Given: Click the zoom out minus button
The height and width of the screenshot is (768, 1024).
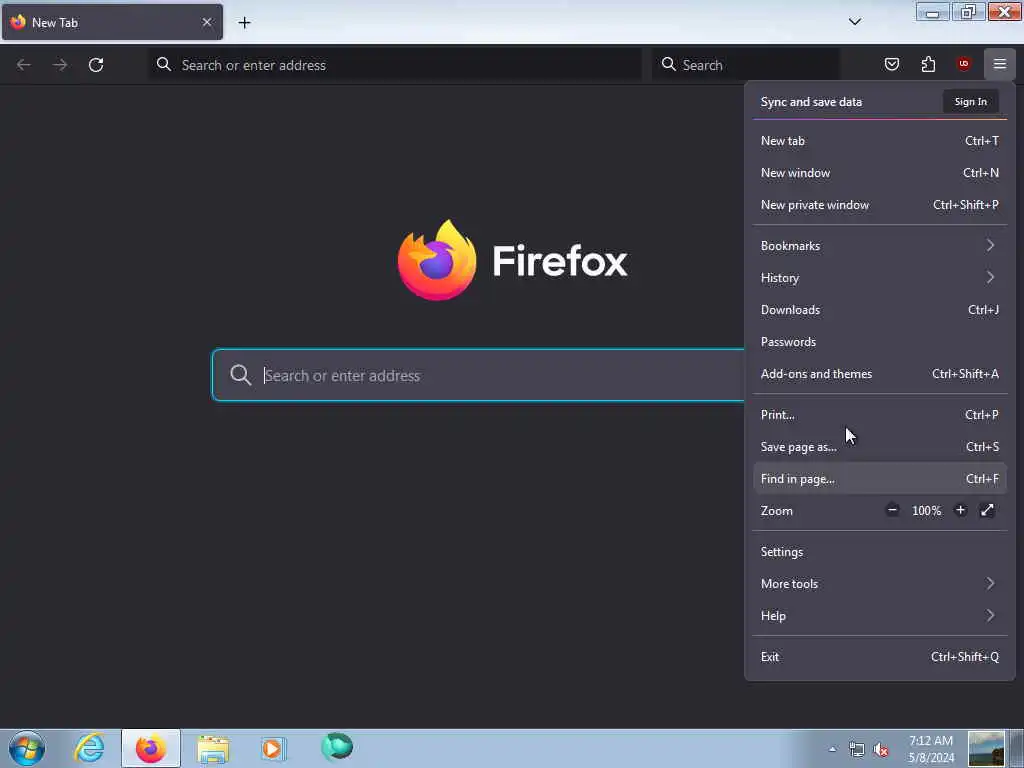Looking at the screenshot, I should [893, 510].
